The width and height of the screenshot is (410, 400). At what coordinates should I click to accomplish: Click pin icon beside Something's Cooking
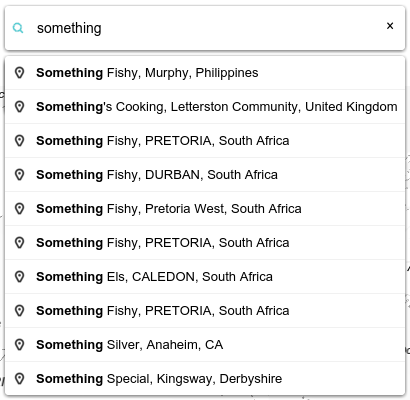click(20, 107)
